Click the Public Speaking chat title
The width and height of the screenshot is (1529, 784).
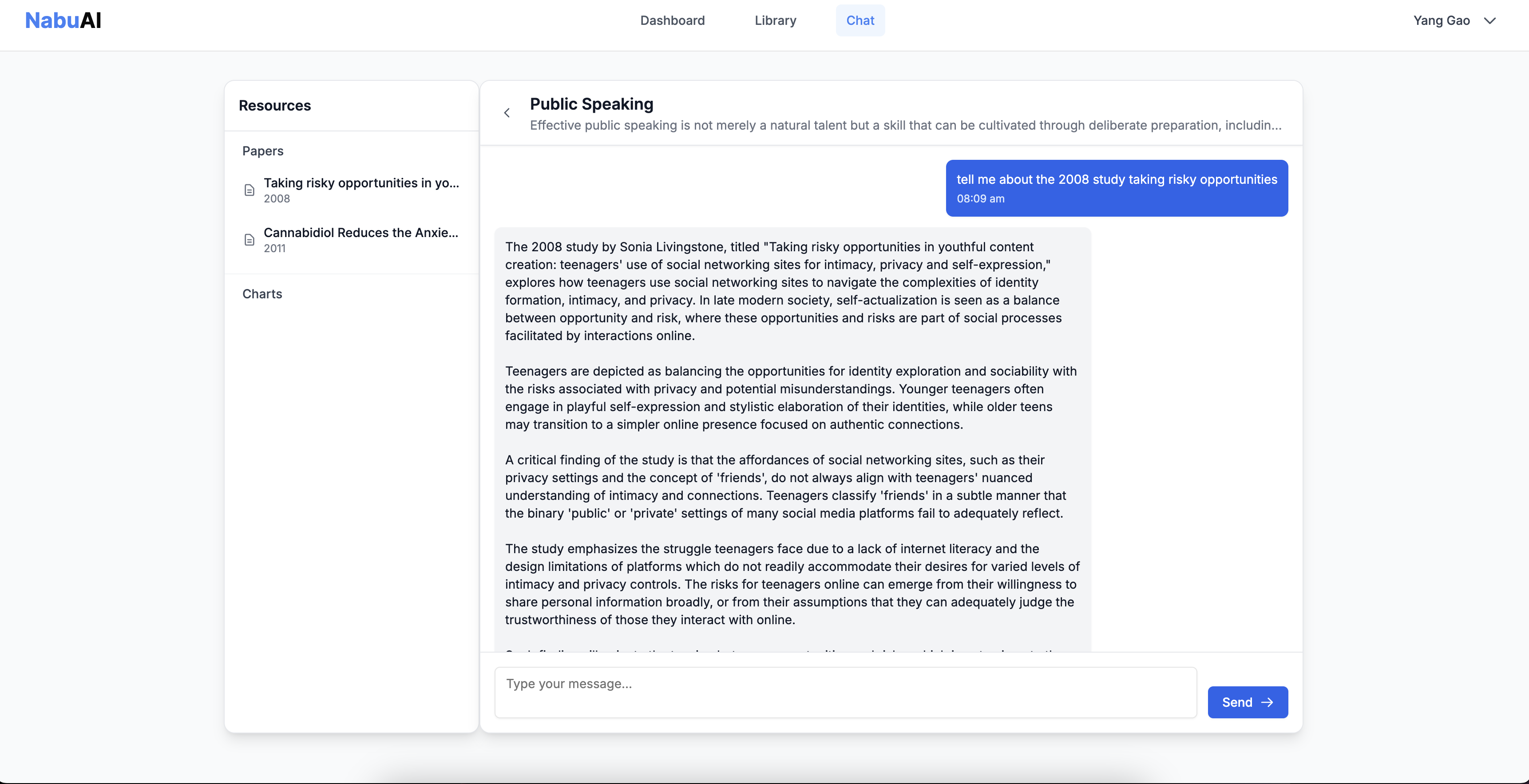point(591,104)
